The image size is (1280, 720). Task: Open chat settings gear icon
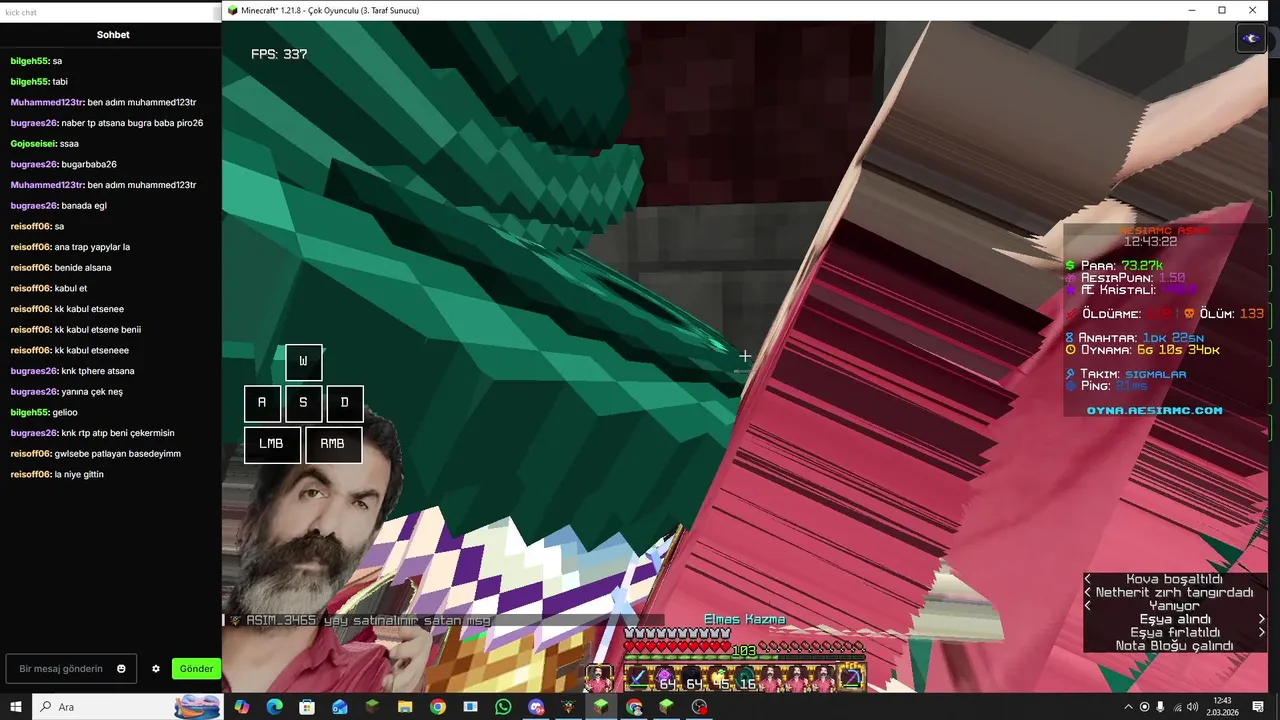click(156, 669)
